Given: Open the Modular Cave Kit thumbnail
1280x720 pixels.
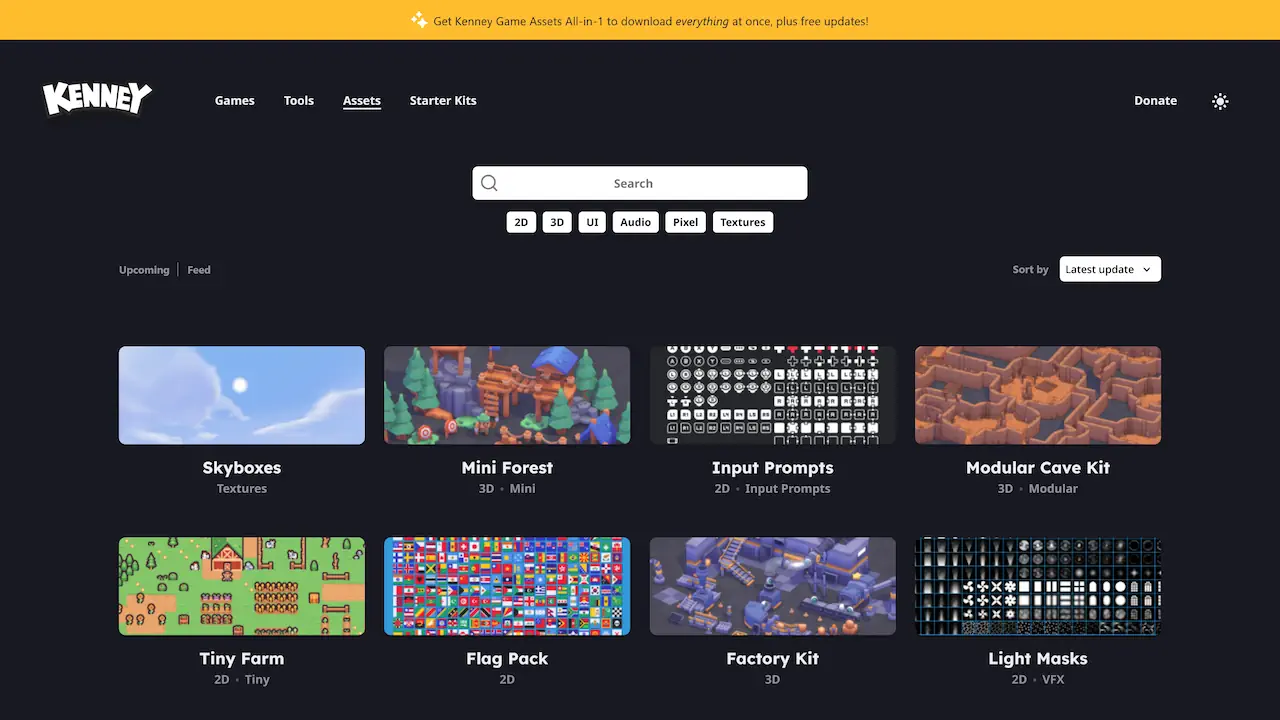Looking at the screenshot, I should coord(1038,395).
